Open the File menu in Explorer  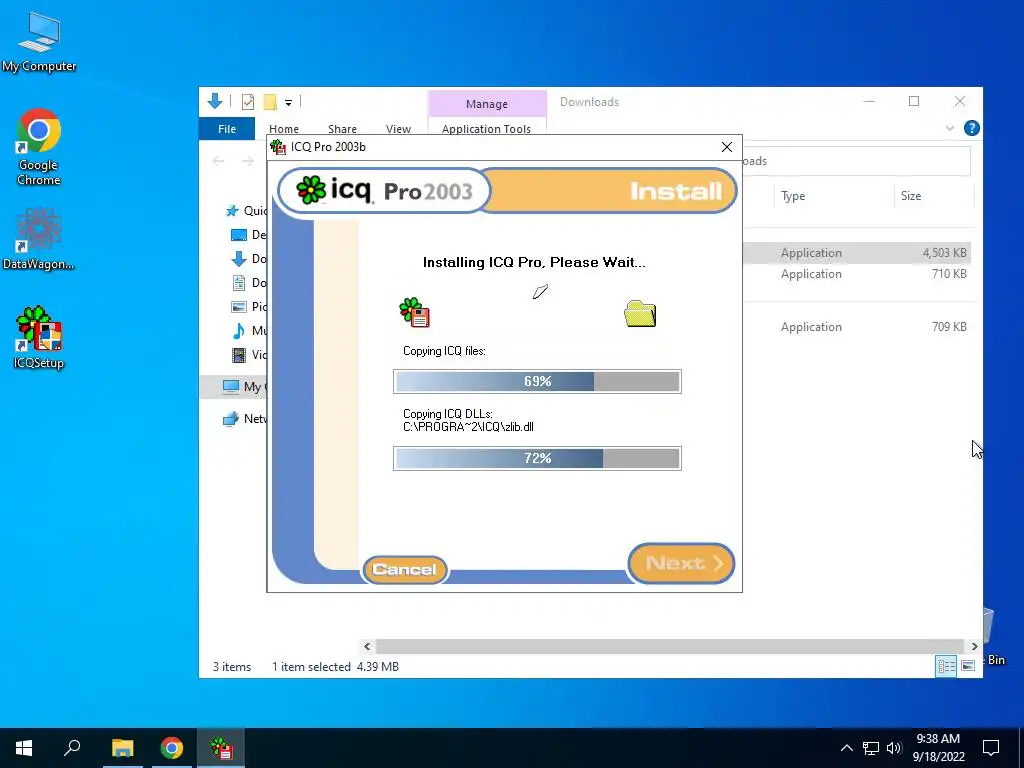pos(227,129)
